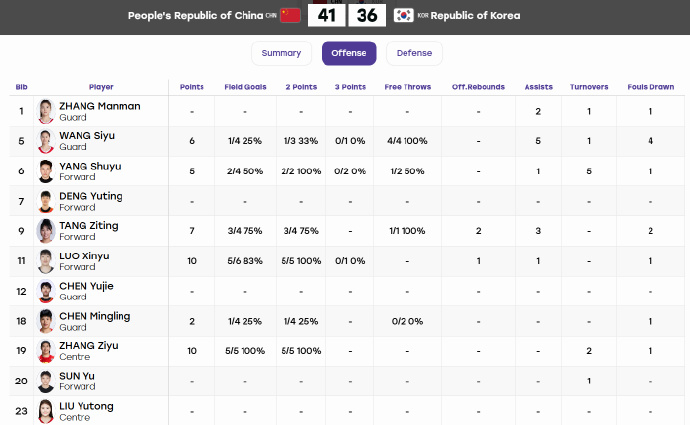The image size is (690, 425).
Task: Click LUO Xinyu's field goals 5/6 83%
Action: point(245,261)
